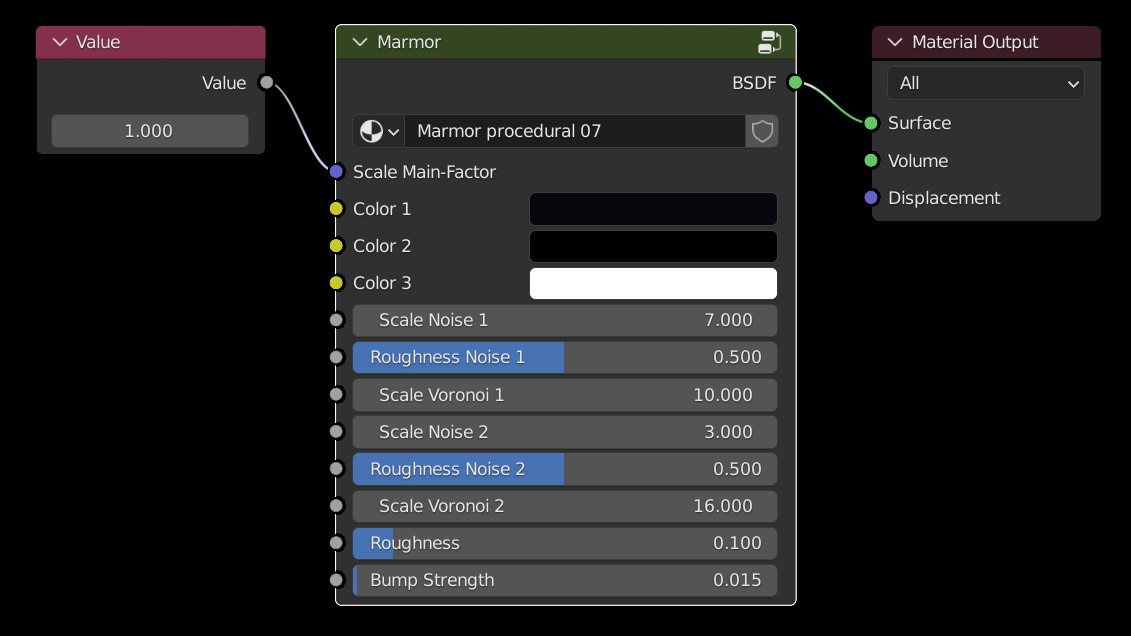
Task: Collapse the Marmor node group chevron
Action: 360,42
